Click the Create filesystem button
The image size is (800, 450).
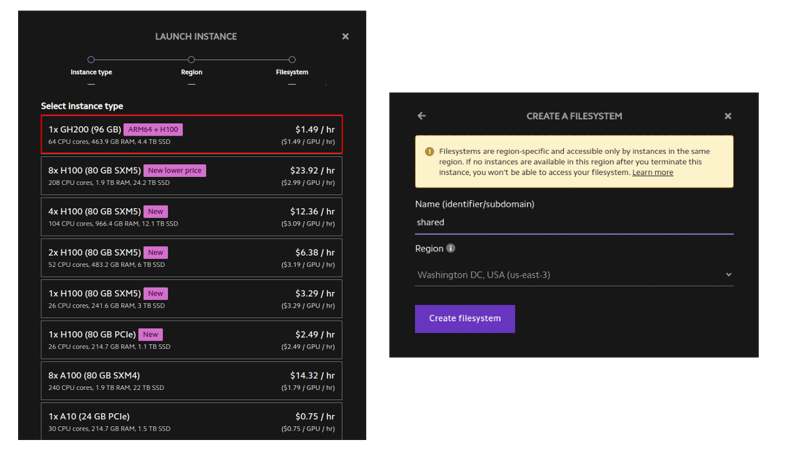465,318
